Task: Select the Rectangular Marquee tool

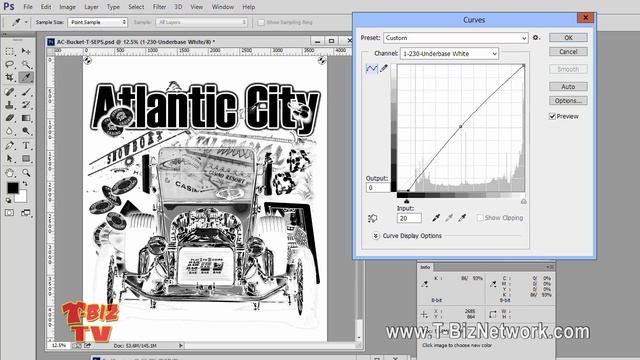Action: coord(9,51)
